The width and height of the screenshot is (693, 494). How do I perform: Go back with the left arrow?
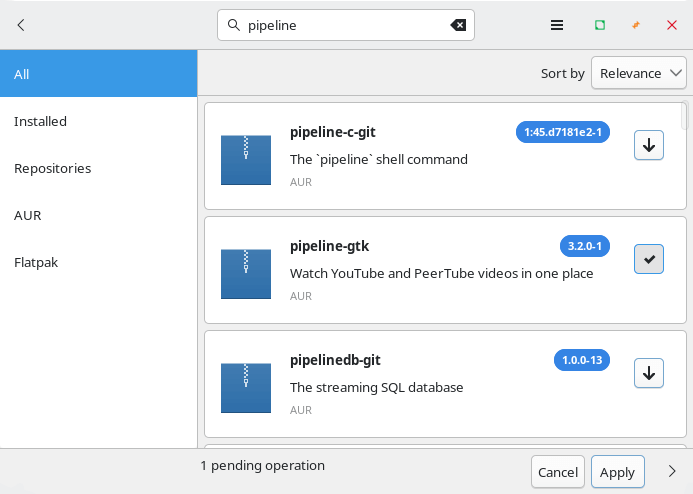point(21,25)
